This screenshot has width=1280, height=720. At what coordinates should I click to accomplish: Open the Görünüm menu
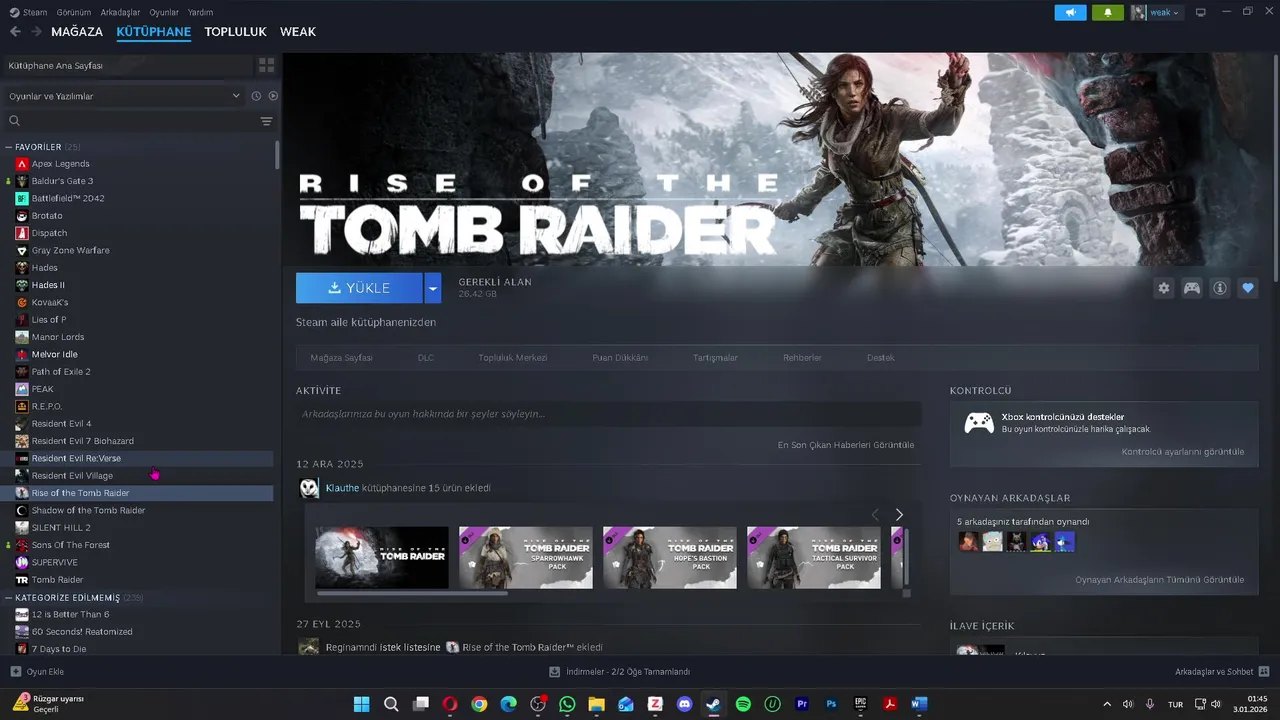(x=74, y=12)
